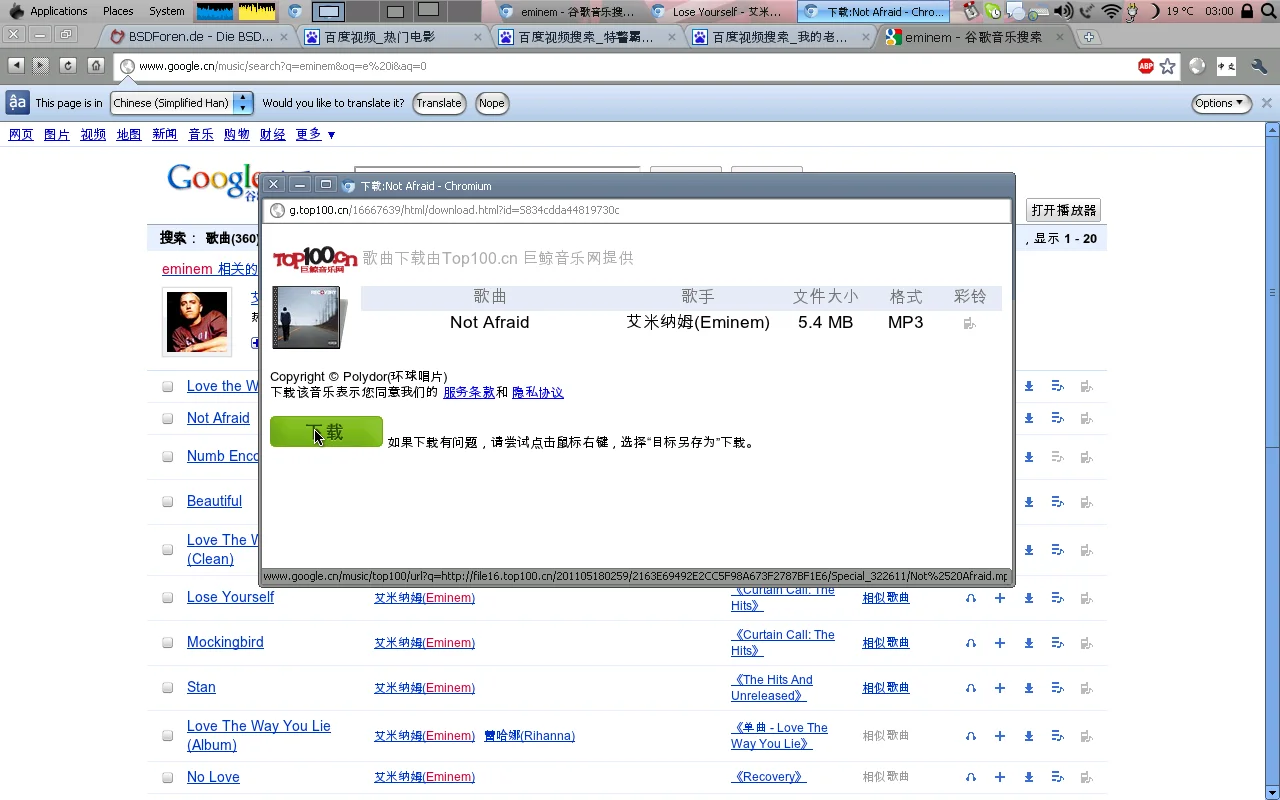Image resolution: width=1280 pixels, height=800 pixels.
Task: Click the ringtone icon for Mockingbird
Action: pyautogui.click(x=1086, y=643)
